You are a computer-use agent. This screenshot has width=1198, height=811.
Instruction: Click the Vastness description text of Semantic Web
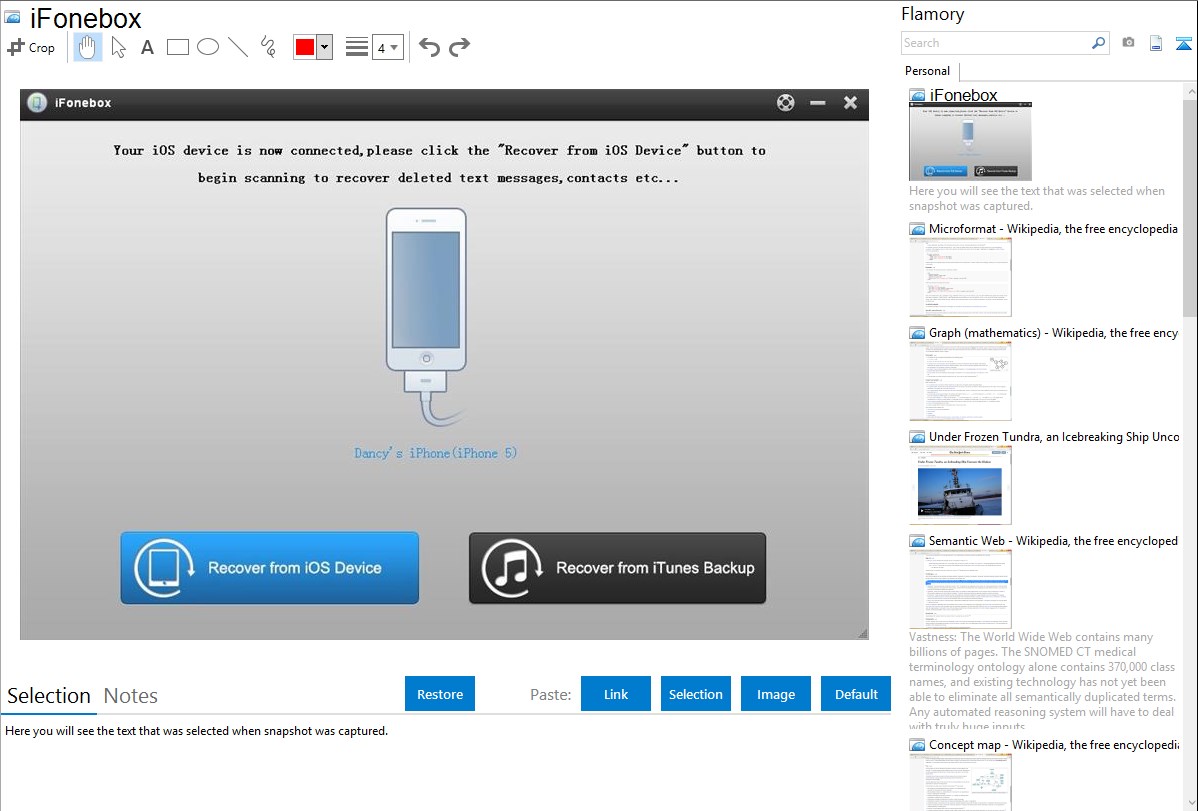tap(1042, 682)
